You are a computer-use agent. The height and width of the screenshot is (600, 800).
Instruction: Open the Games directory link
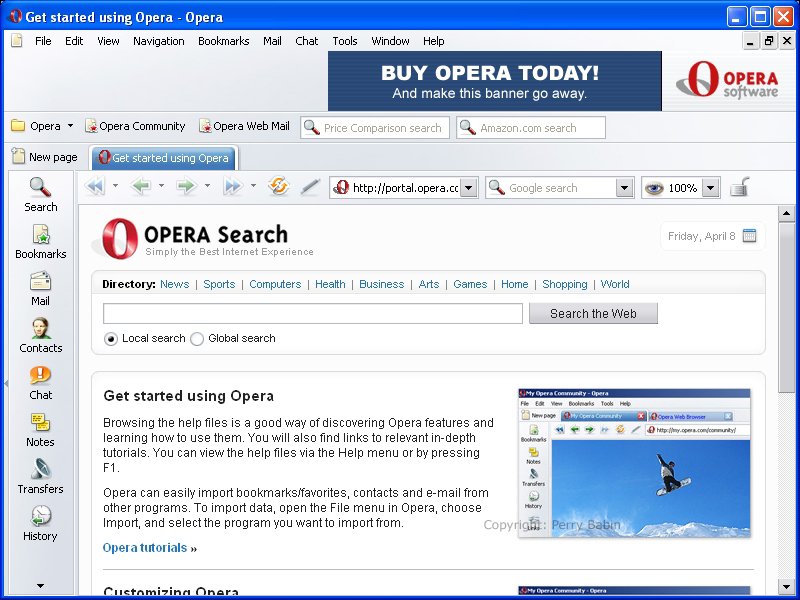click(470, 284)
